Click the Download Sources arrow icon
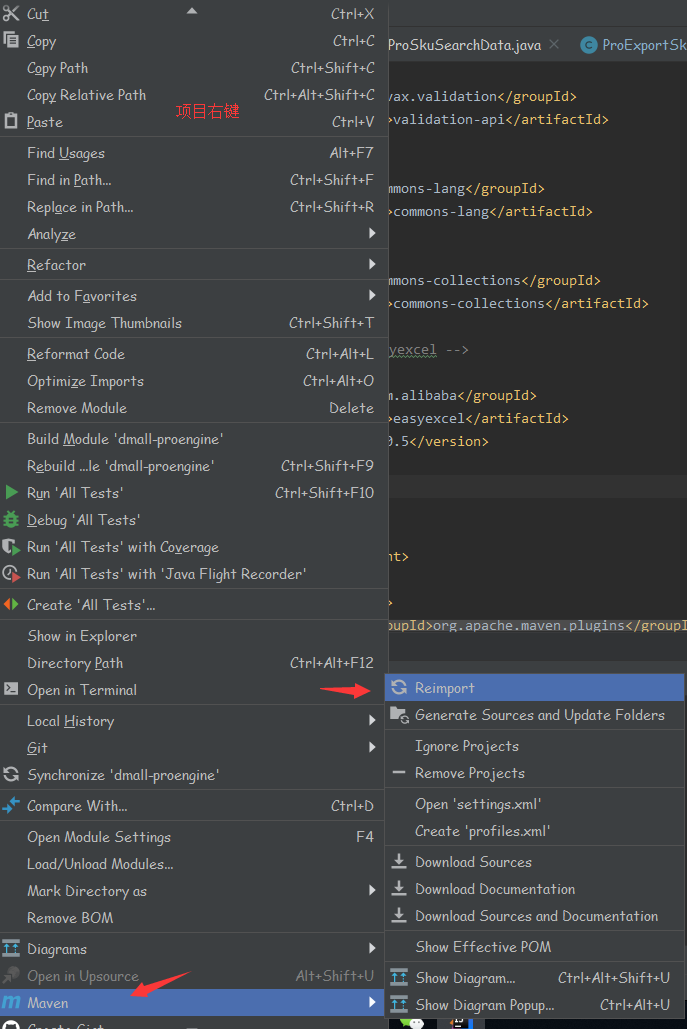 click(x=399, y=862)
